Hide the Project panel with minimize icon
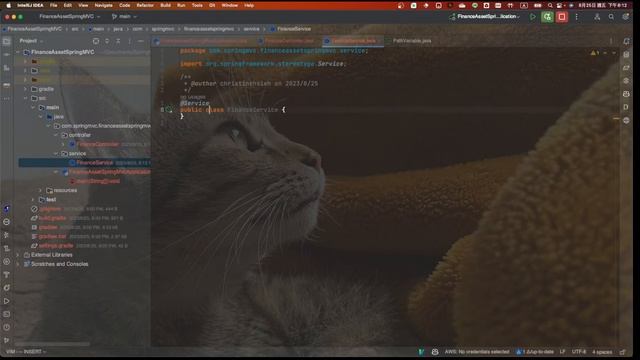This screenshot has height=360, width=640. click(141, 41)
